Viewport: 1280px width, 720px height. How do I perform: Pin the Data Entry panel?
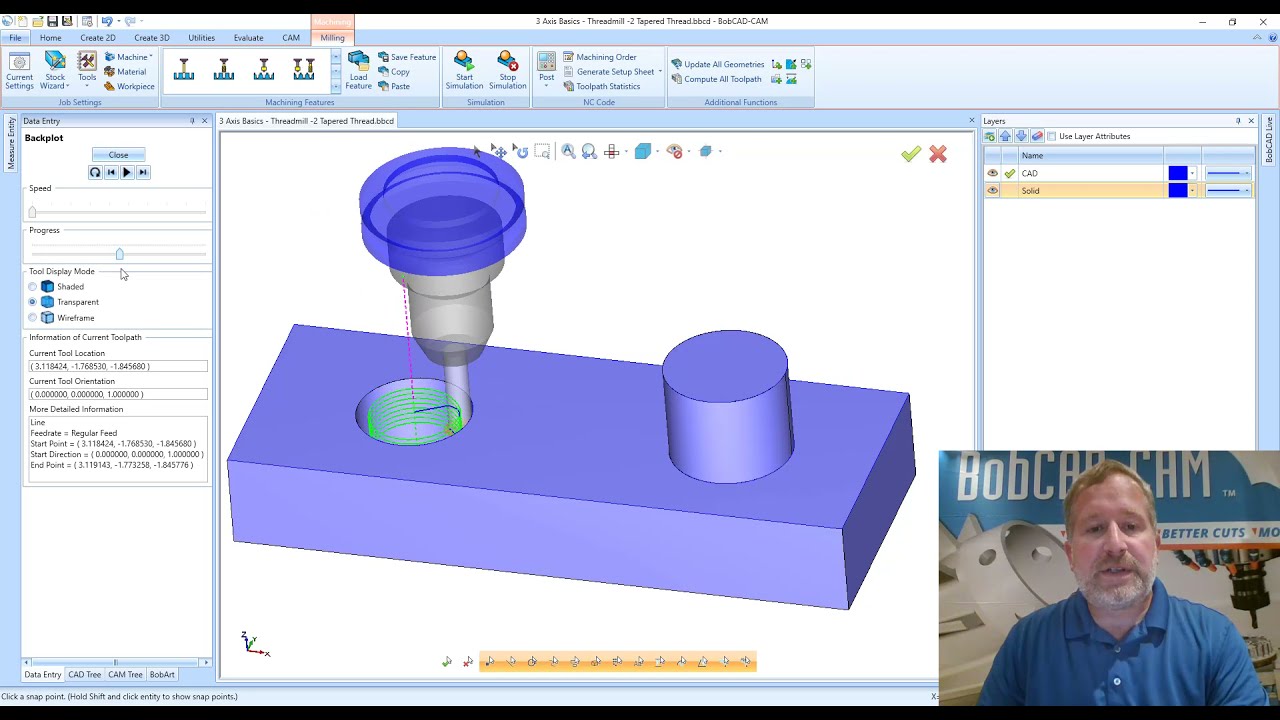pos(192,121)
